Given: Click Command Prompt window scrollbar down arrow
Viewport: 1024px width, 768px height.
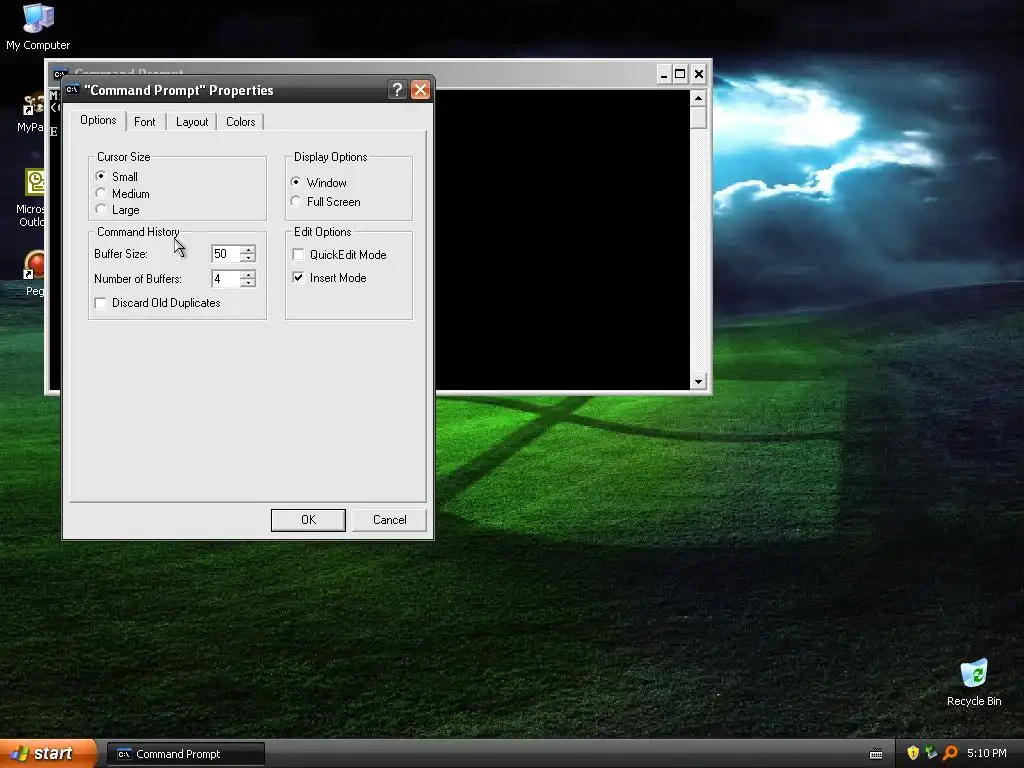Looking at the screenshot, I should click(x=698, y=381).
